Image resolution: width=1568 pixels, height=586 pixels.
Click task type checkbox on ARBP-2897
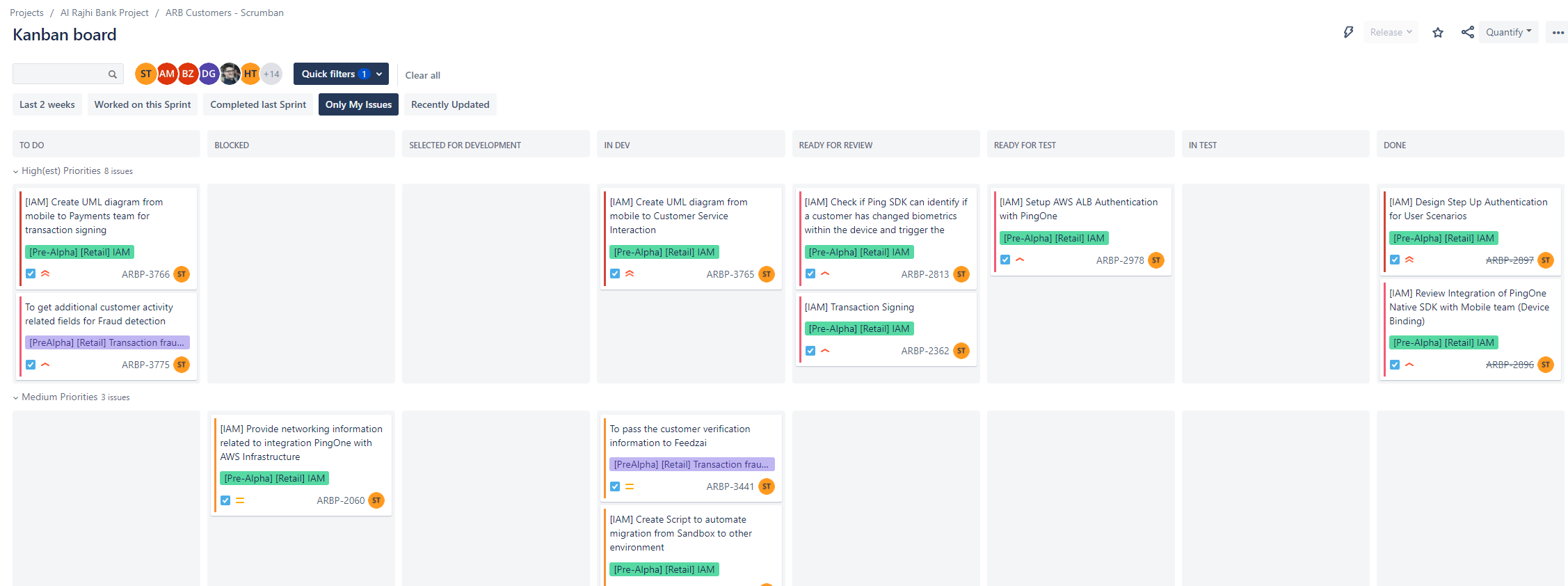coord(1395,260)
